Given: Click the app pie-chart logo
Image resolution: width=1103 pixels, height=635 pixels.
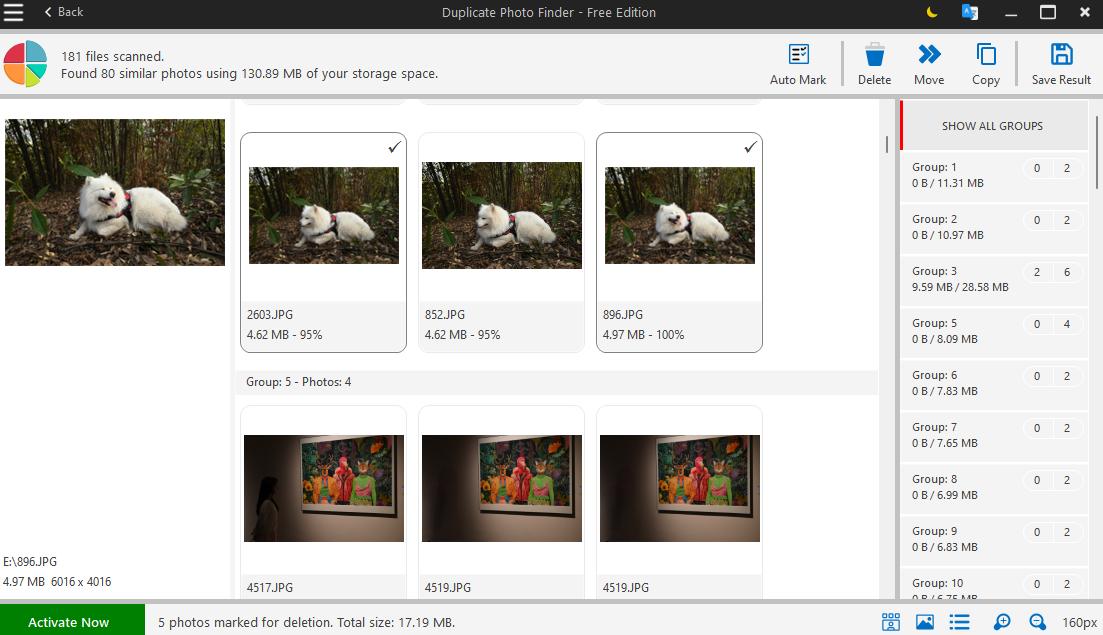Looking at the screenshot, I should [25, 64].
